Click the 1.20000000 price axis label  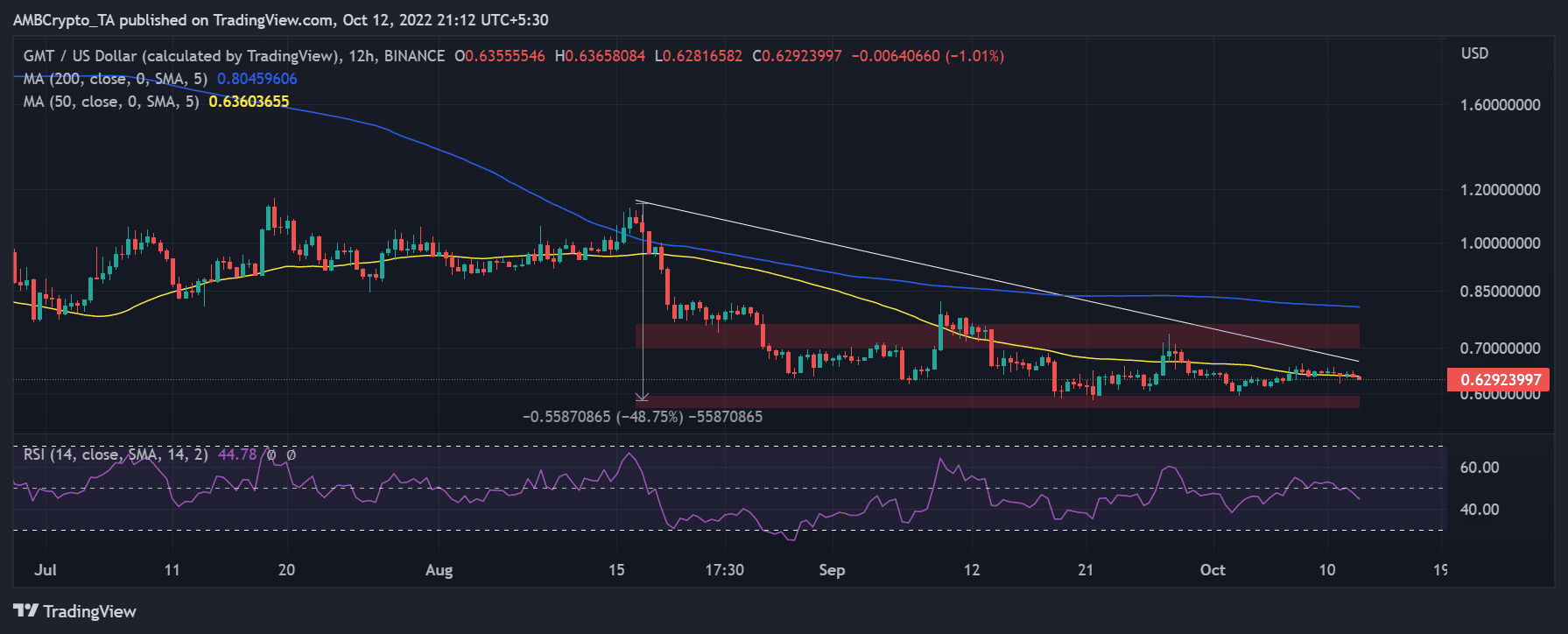[1501, 190]
